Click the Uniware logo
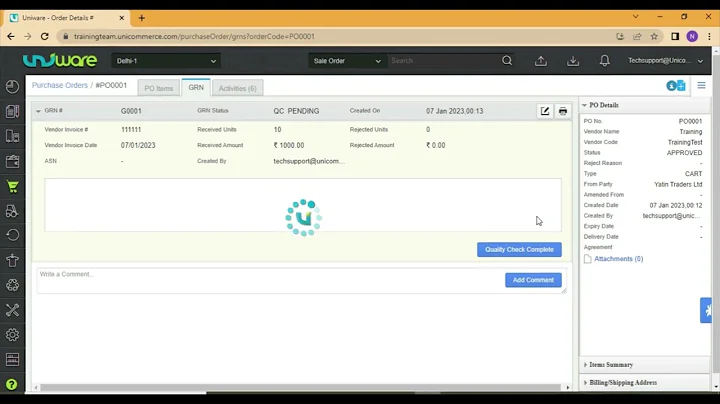The image size is (720, 404). tap(60, 60)
